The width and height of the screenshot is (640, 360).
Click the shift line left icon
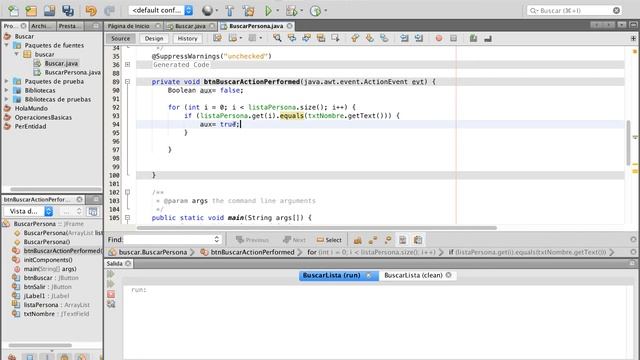pos(404,38)
